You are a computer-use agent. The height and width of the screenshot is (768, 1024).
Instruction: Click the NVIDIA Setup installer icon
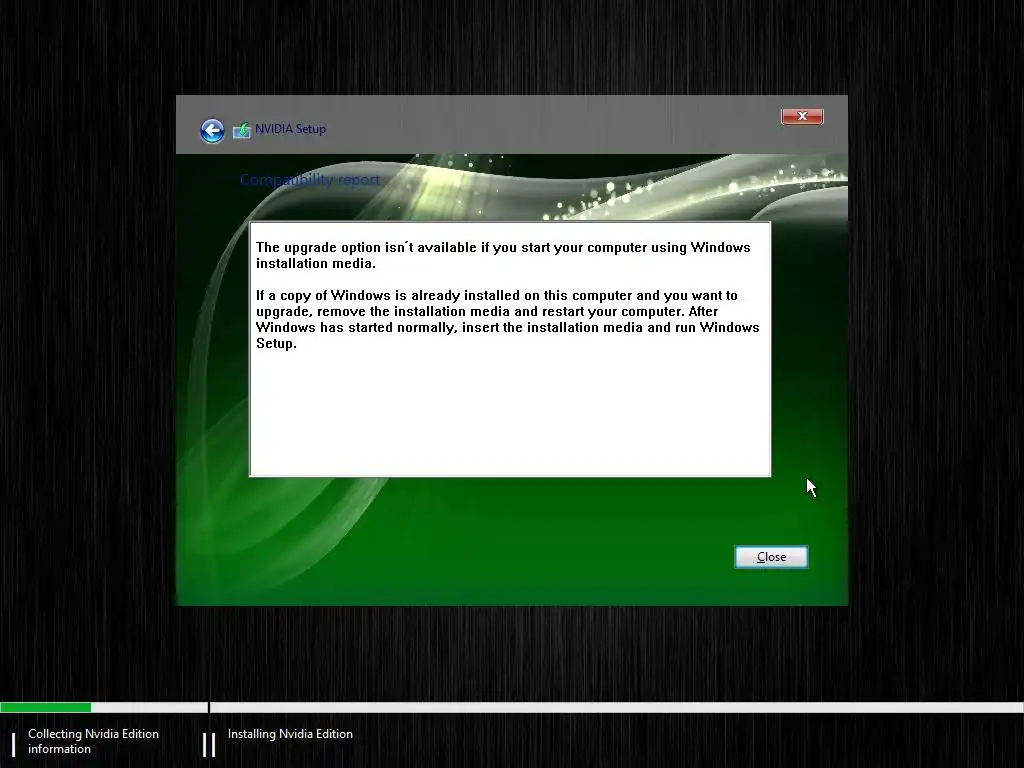click(242, 130)
